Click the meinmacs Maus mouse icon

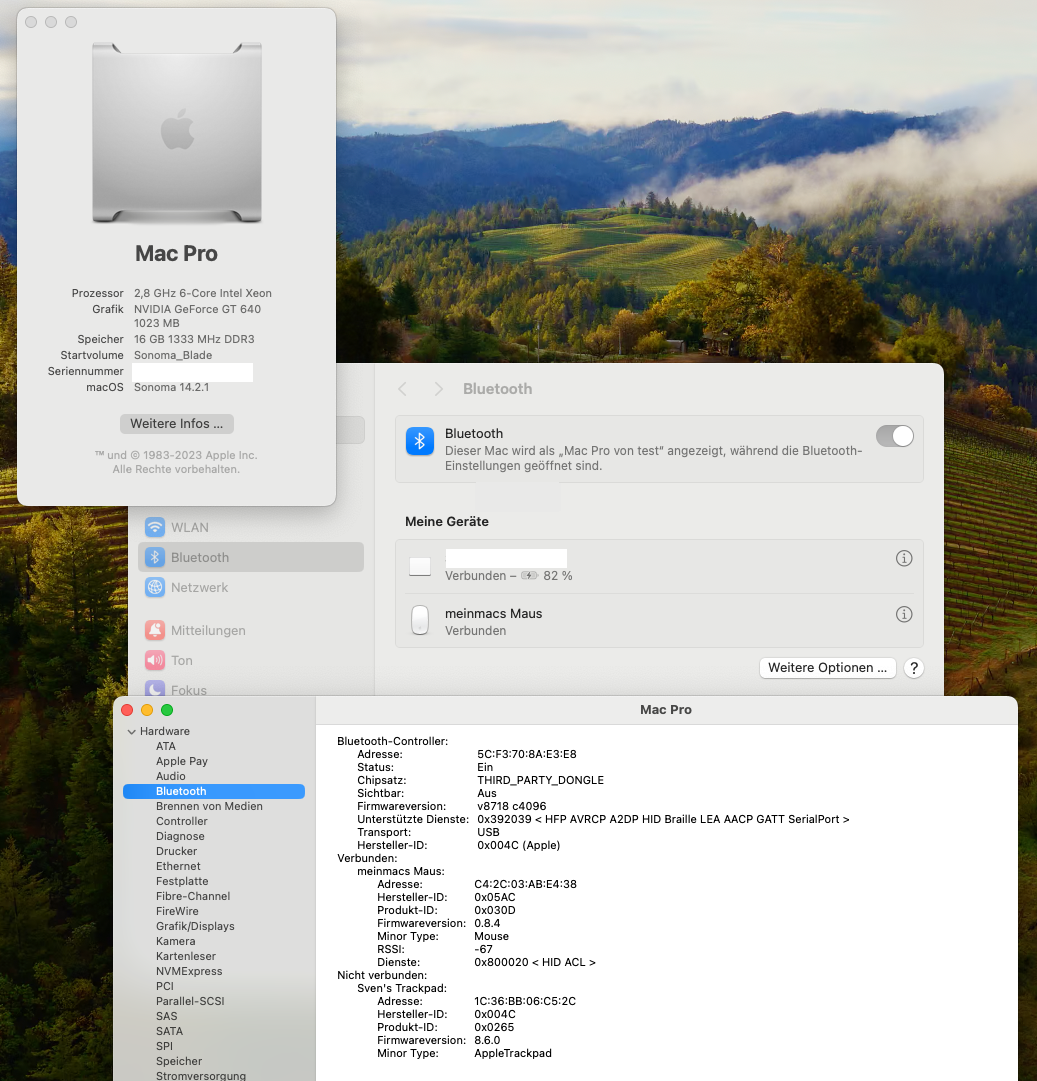click(x=420, y=620)
